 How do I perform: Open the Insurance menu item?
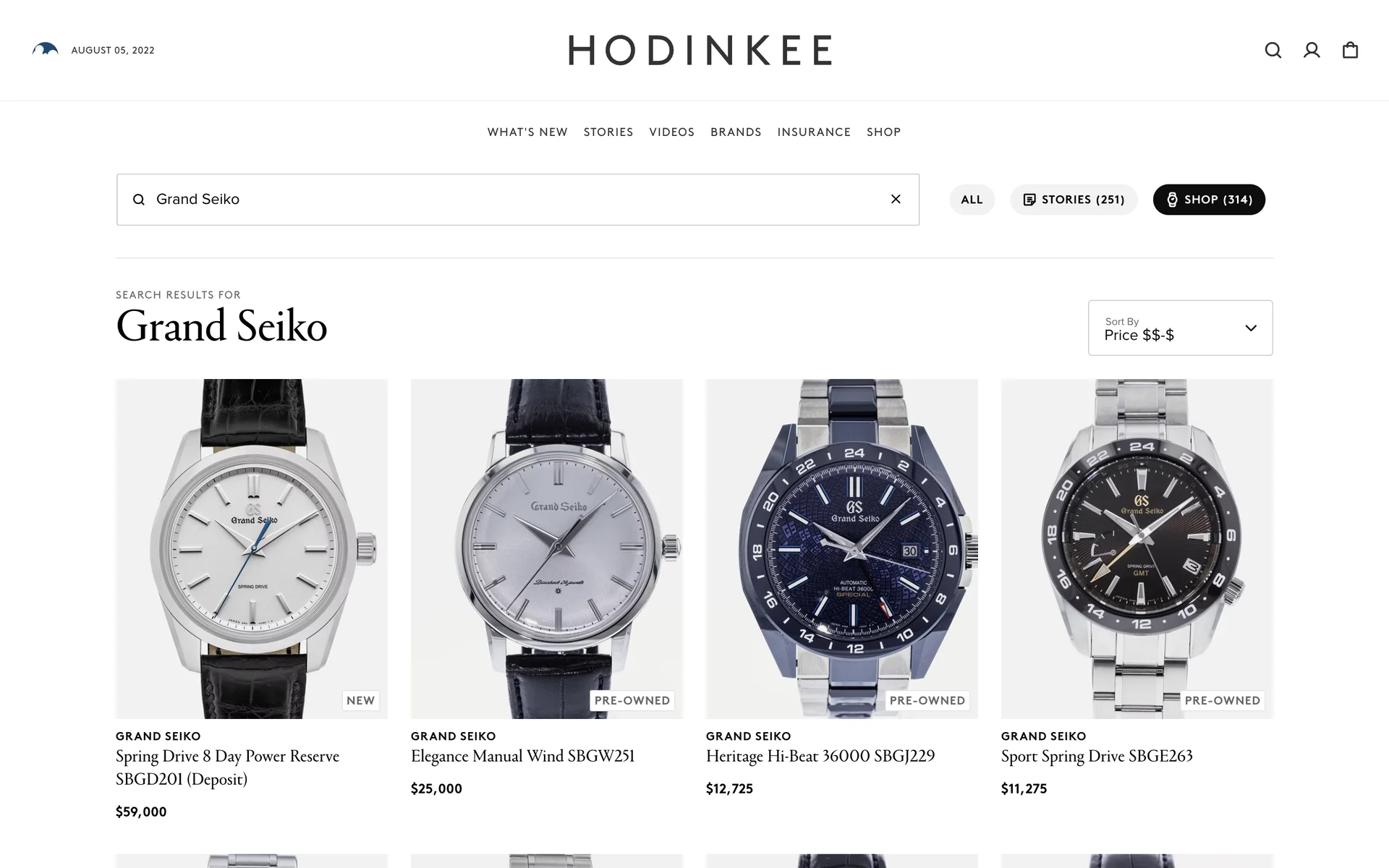[x=814, y=132]
